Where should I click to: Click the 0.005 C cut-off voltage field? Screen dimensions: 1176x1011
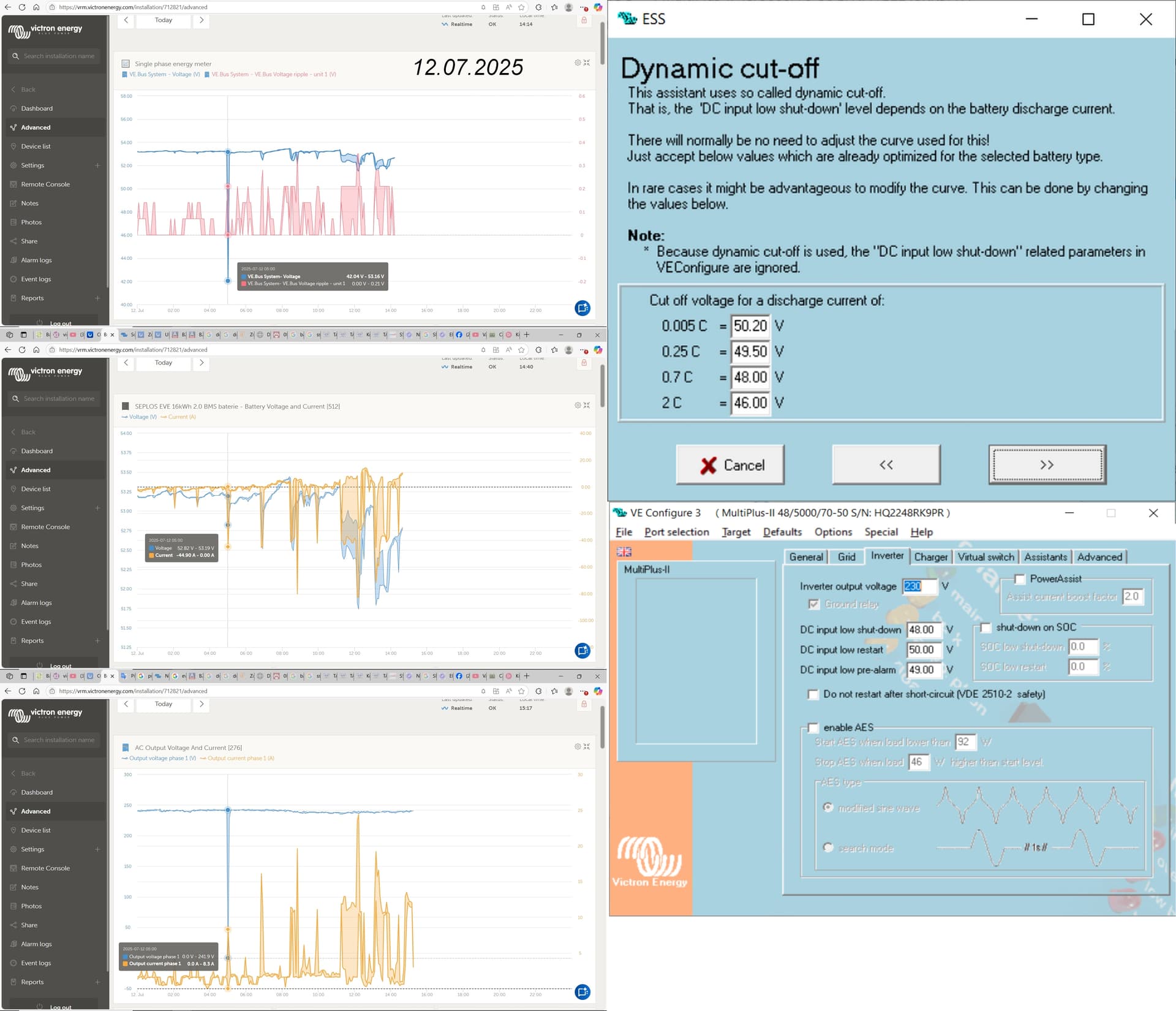coord(750,326)
